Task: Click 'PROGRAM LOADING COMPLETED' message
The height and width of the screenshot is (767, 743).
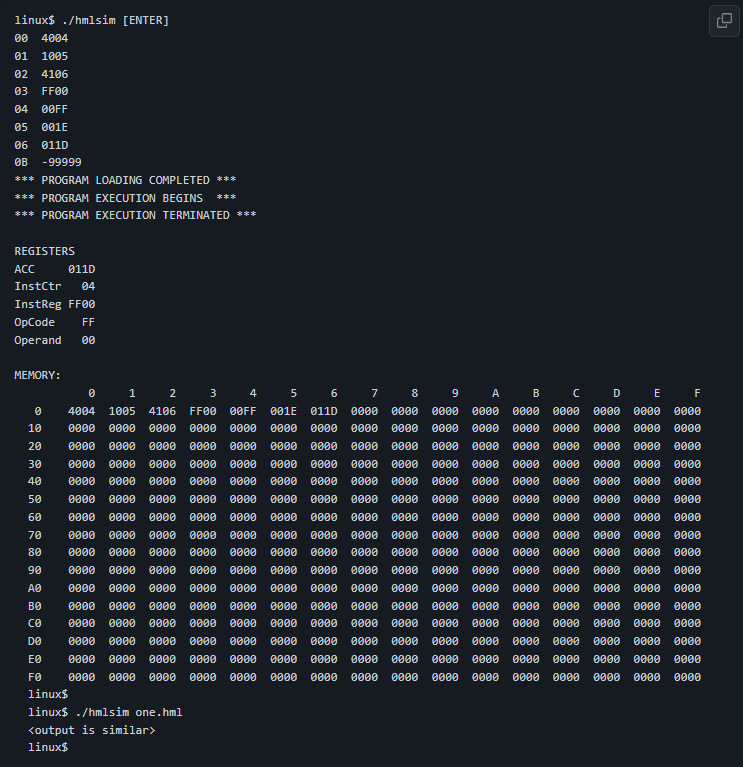Action: click(x=125, y=180)
